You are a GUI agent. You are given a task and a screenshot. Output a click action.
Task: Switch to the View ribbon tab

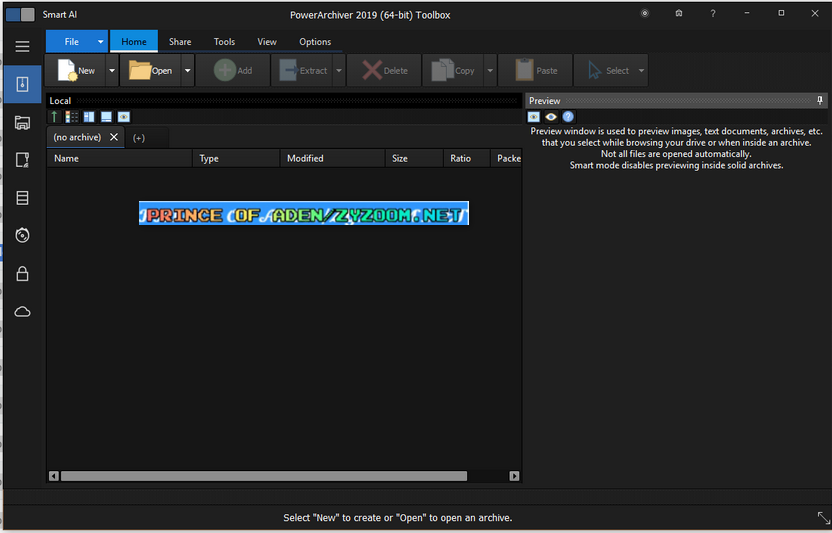point(267,41)
